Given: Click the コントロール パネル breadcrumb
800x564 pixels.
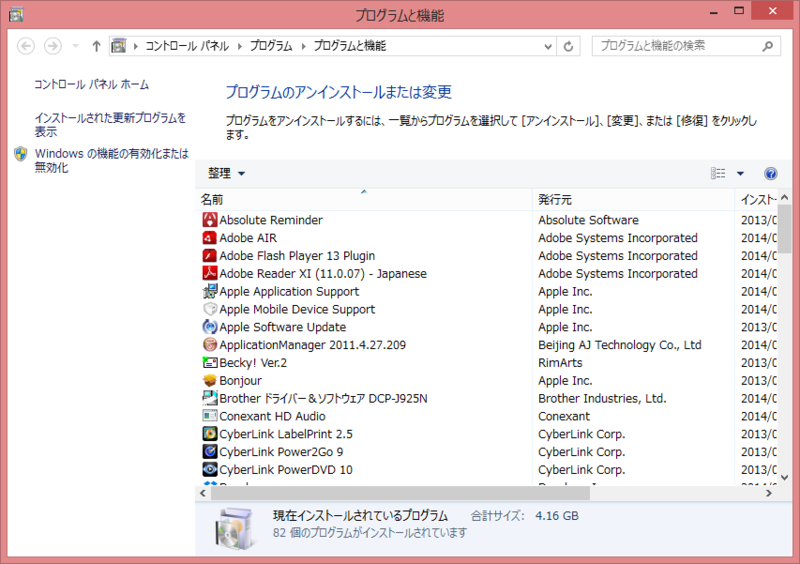Looking at the screenshot, I should coord(187,46).
